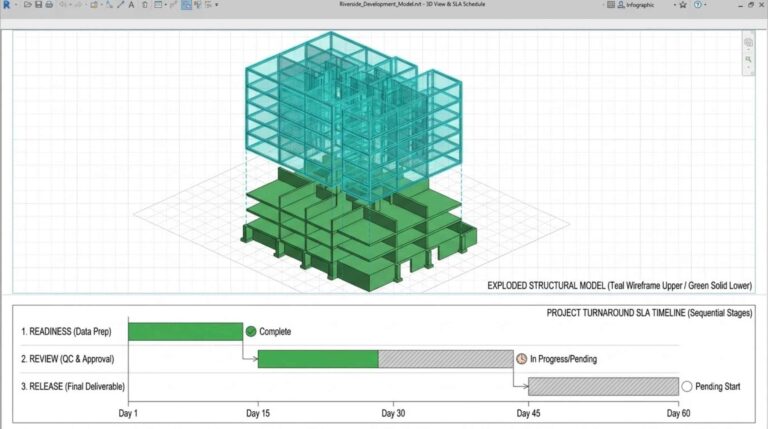Open the Section tool dropdown arrow
The image size is (768, 429).
(166, 5)
